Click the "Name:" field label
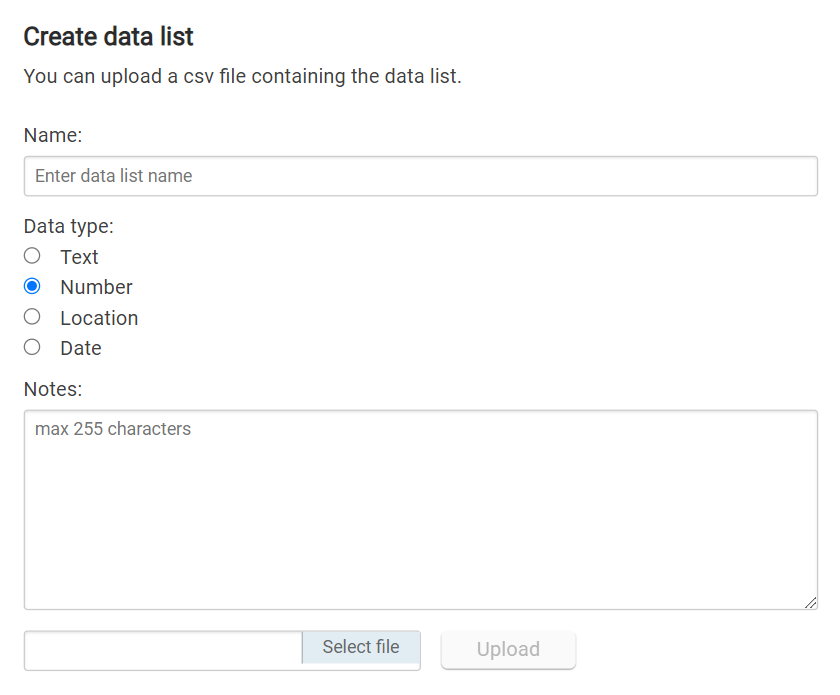The image size is (840, 695). pos(53,135)
